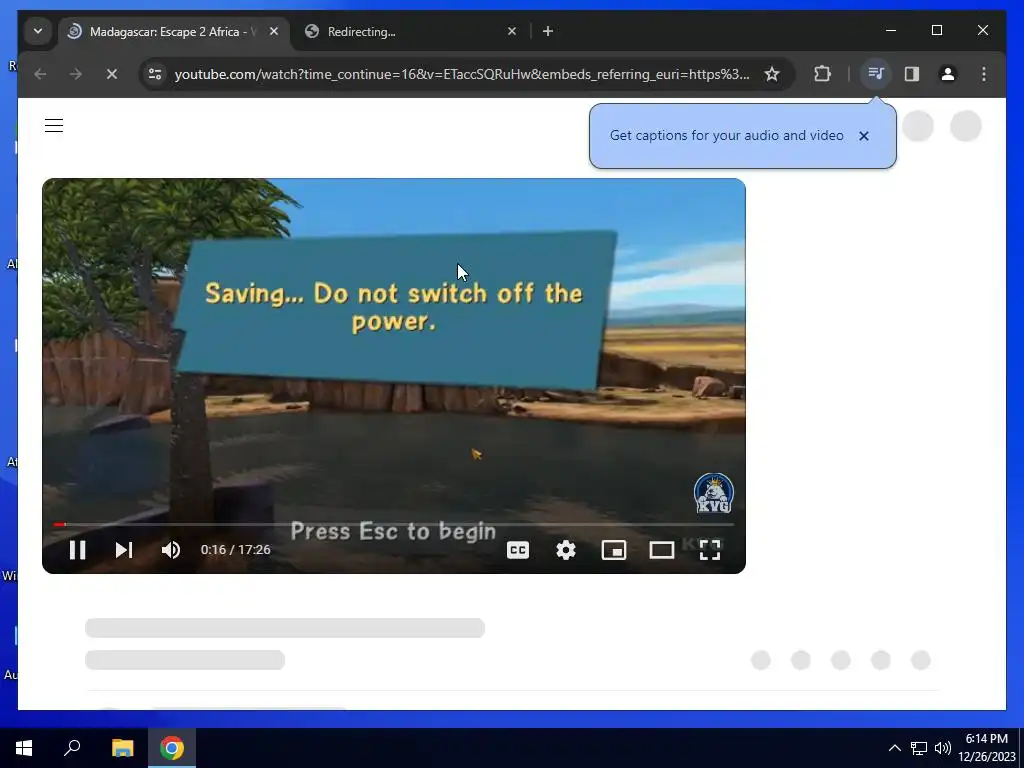Open Chrome side panel

912,74
